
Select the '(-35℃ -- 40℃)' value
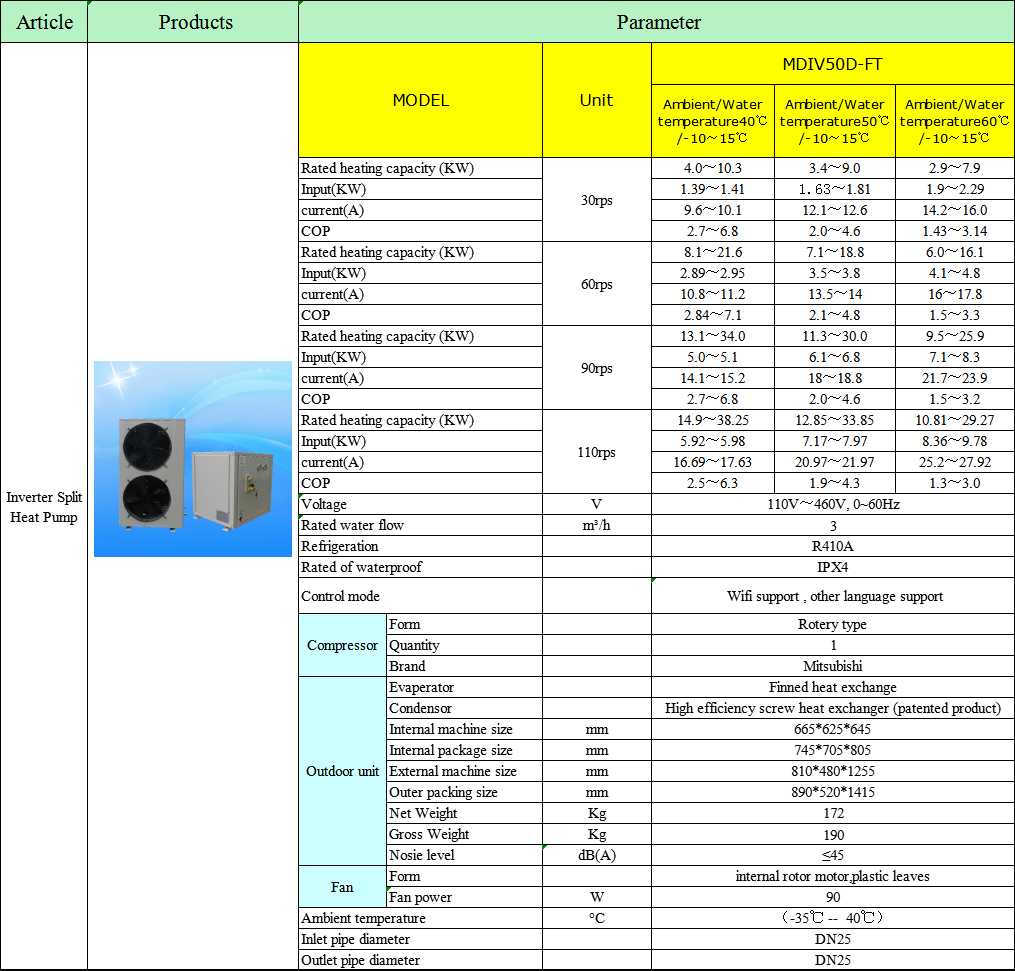point(832,918)
